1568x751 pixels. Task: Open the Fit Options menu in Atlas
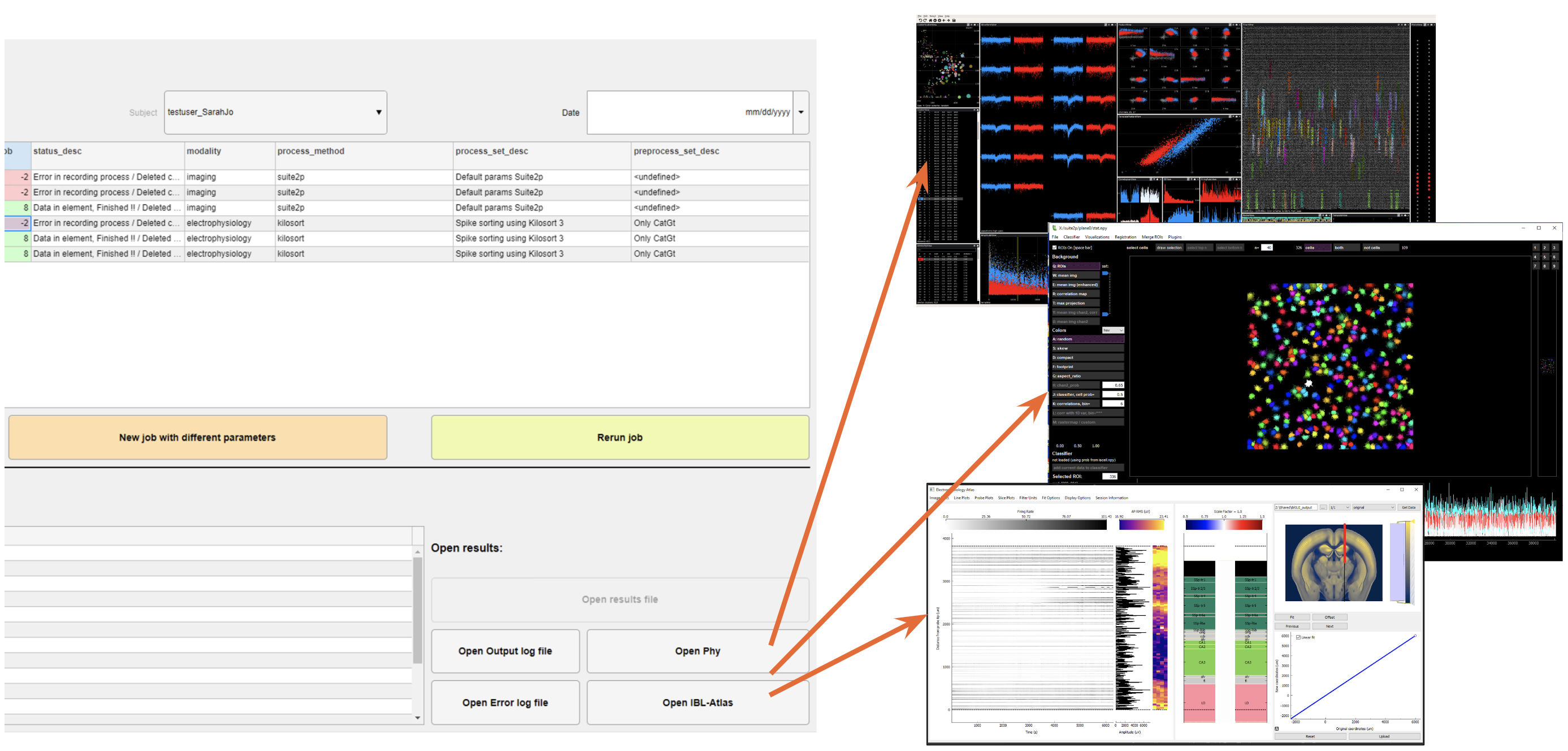(1051, 498)
